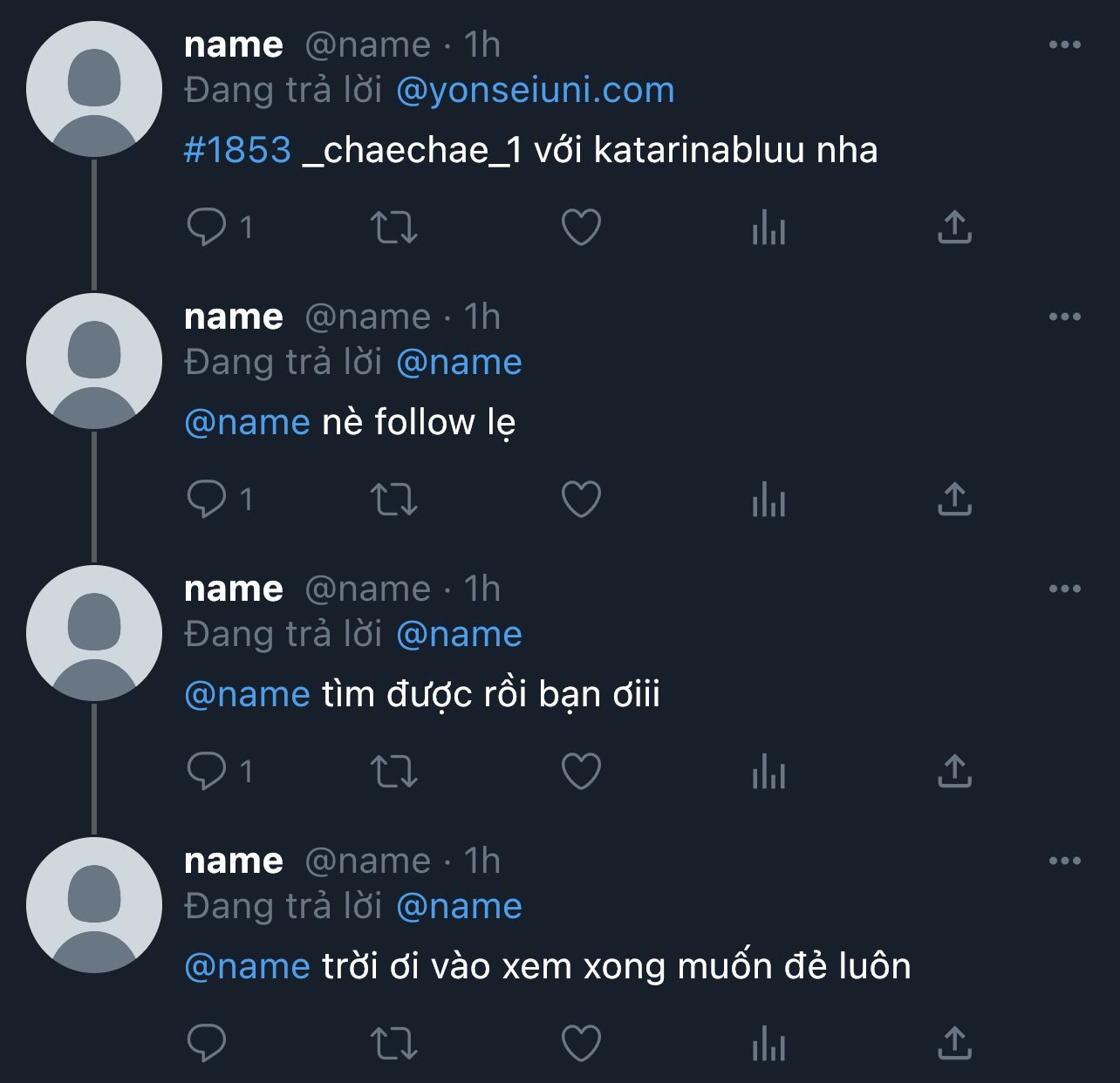Like the #1853 _chaechae_1 tweet

pyautogui.click(x=581, y=228)
